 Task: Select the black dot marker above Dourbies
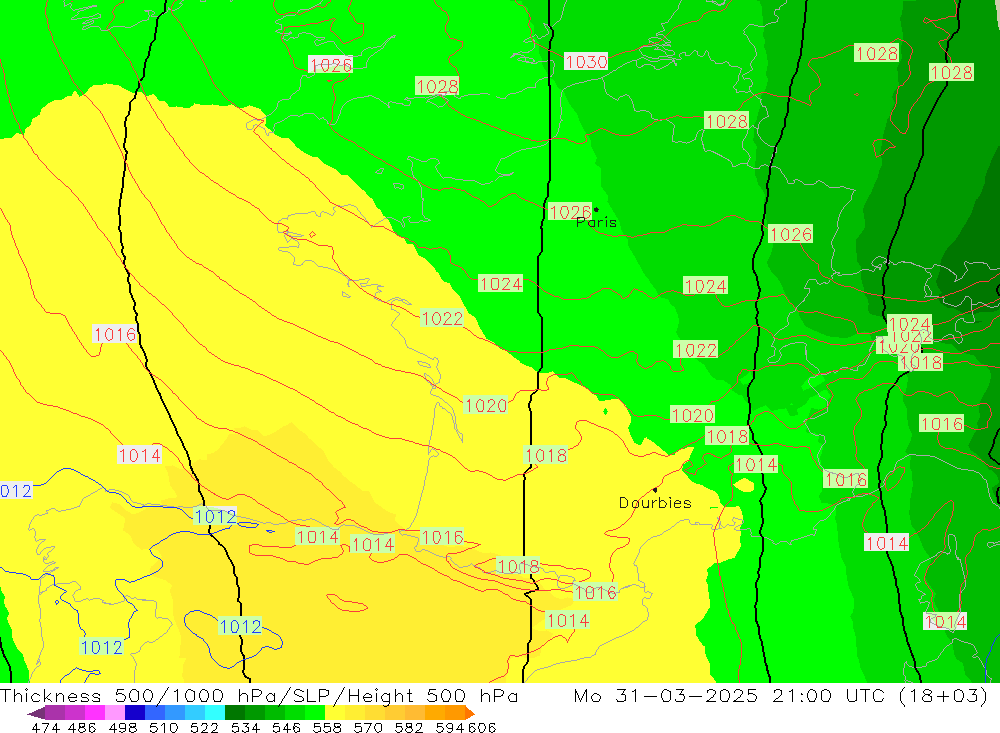[x=655, y=490]
